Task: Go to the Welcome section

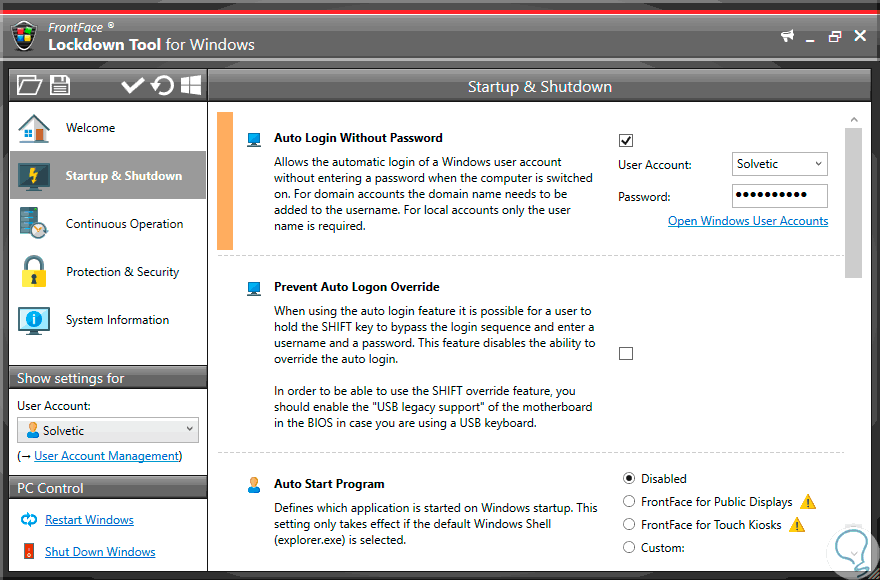Action: 108,127
